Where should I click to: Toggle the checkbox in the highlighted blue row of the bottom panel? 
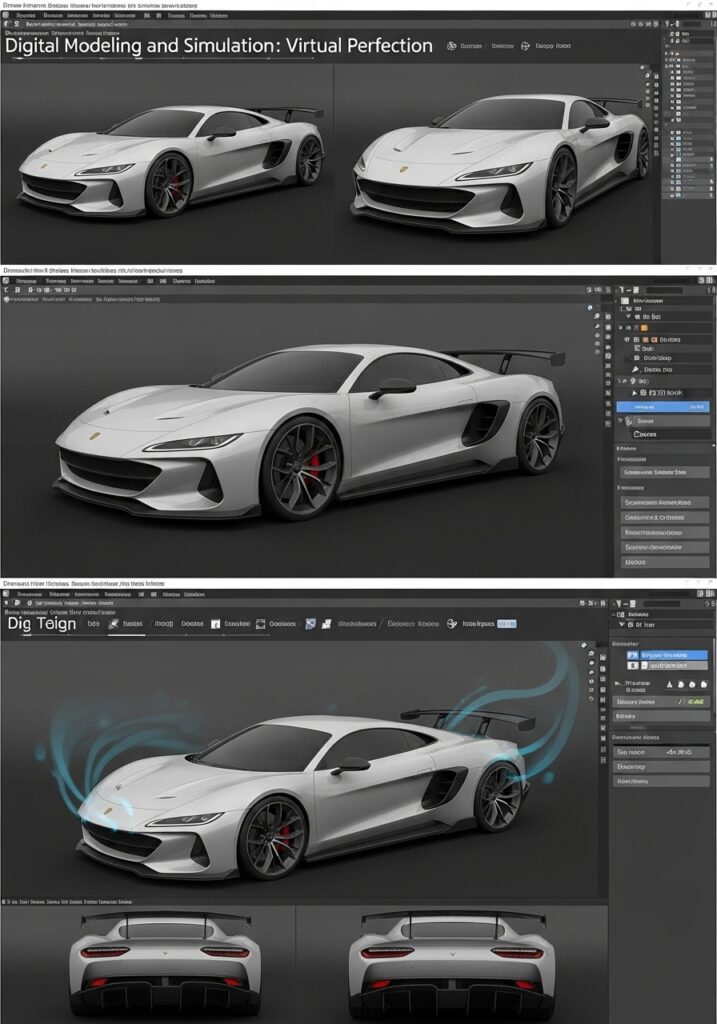coord(632,654)
